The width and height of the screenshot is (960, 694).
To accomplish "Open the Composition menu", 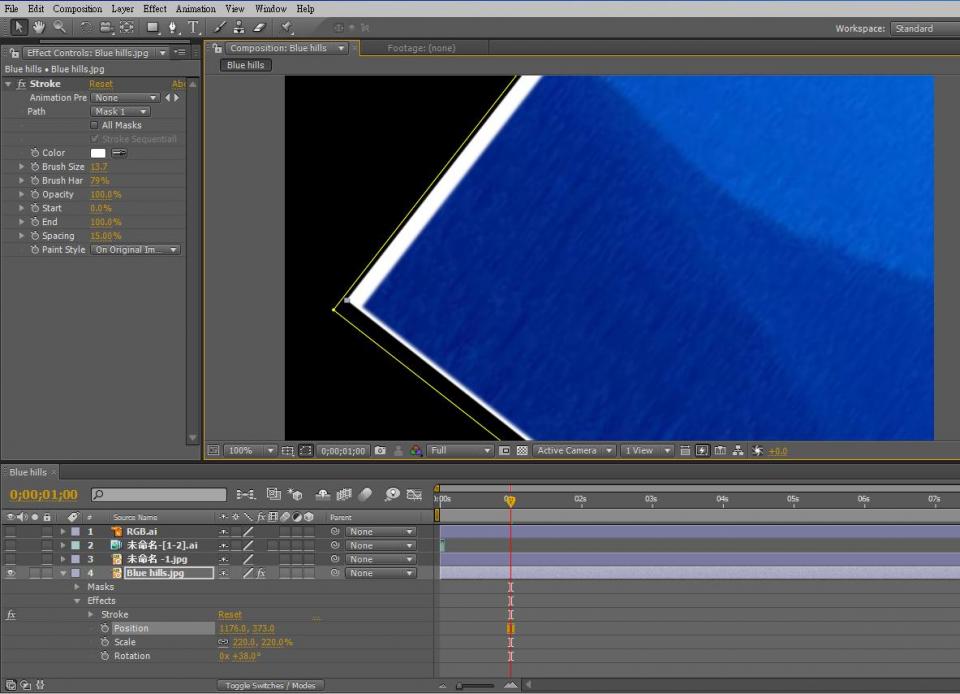I will 77,8.
